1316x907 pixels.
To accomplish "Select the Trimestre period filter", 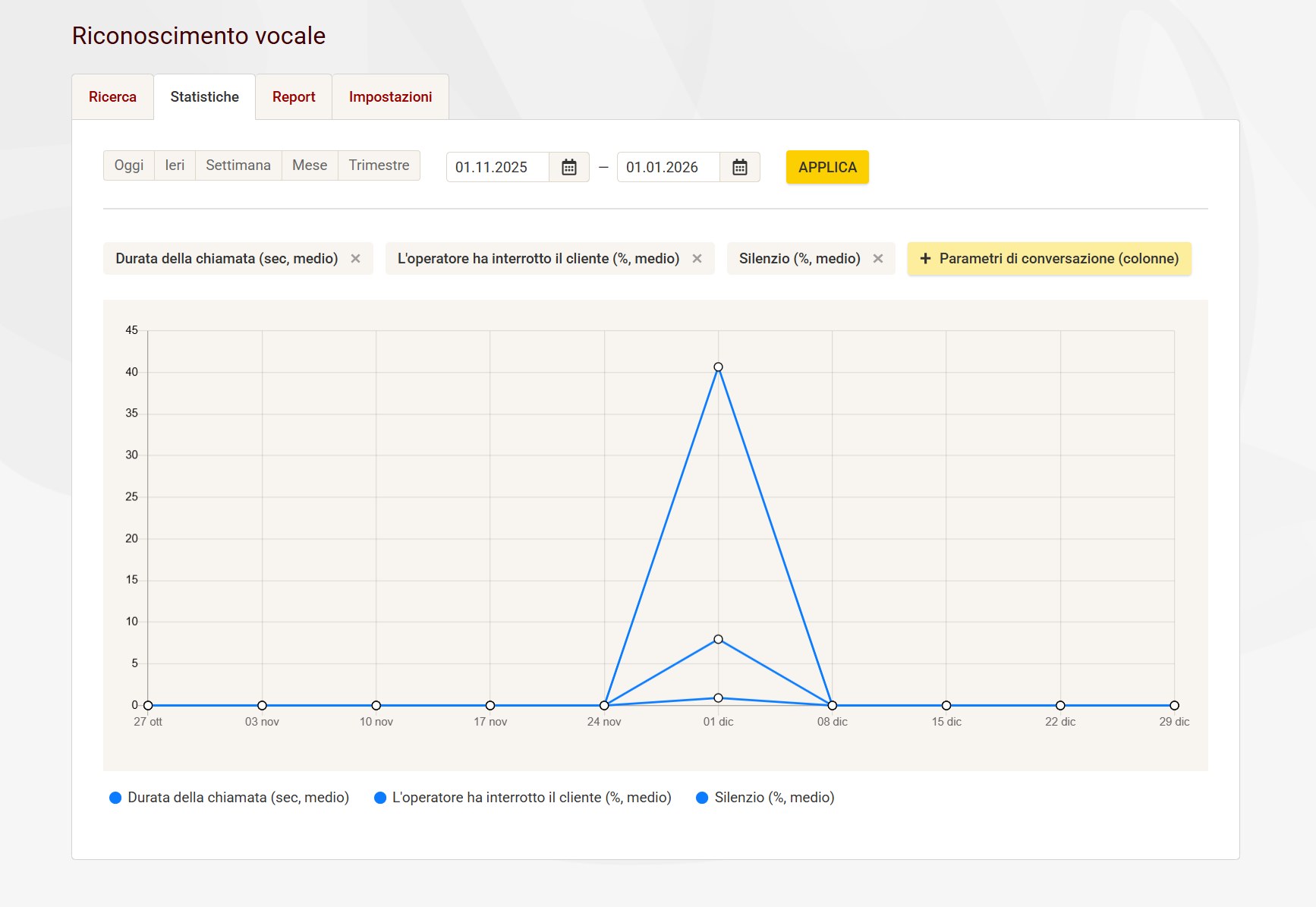I will point(379,165).
